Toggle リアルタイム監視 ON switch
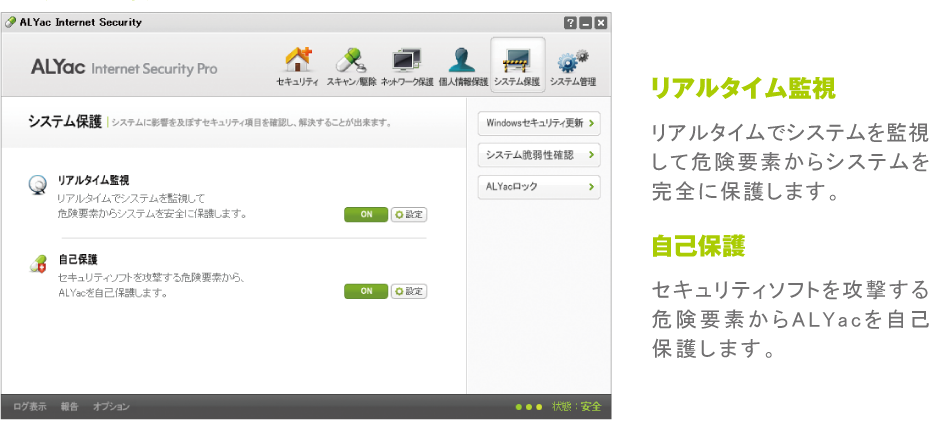Viewport: 929px width, 423px height. point(366,214)
